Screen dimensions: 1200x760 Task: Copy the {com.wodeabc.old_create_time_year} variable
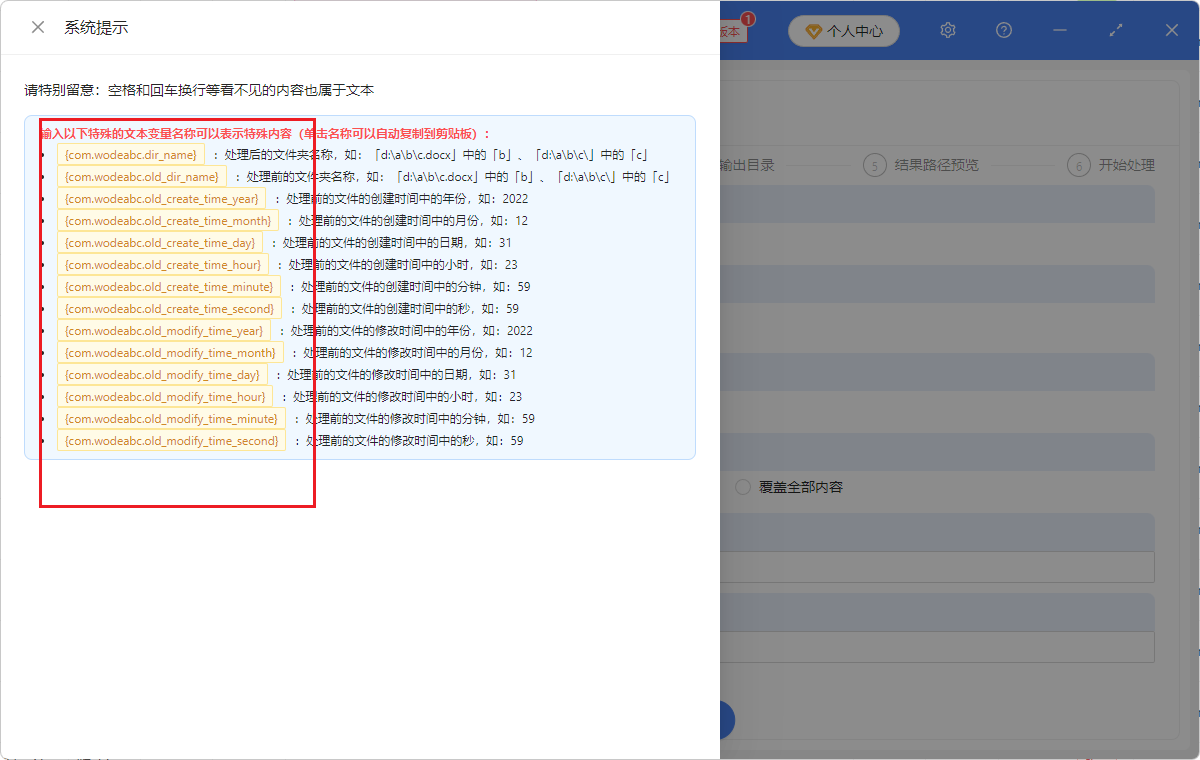click(162, 198)
